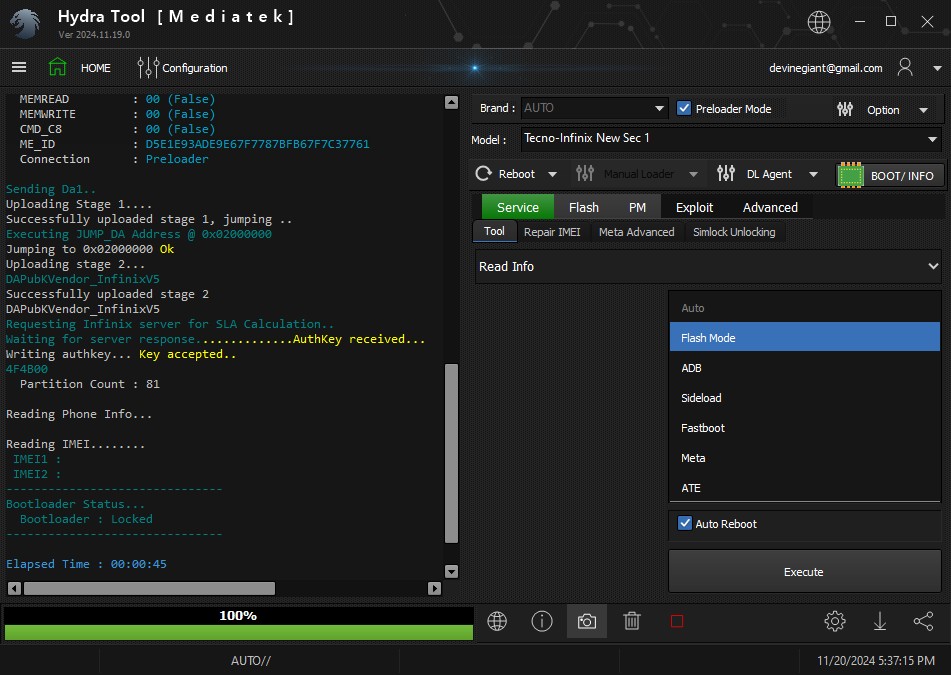Select ADB in the mode list
Viewport: 951px width, 675px height.
[805, 368]
